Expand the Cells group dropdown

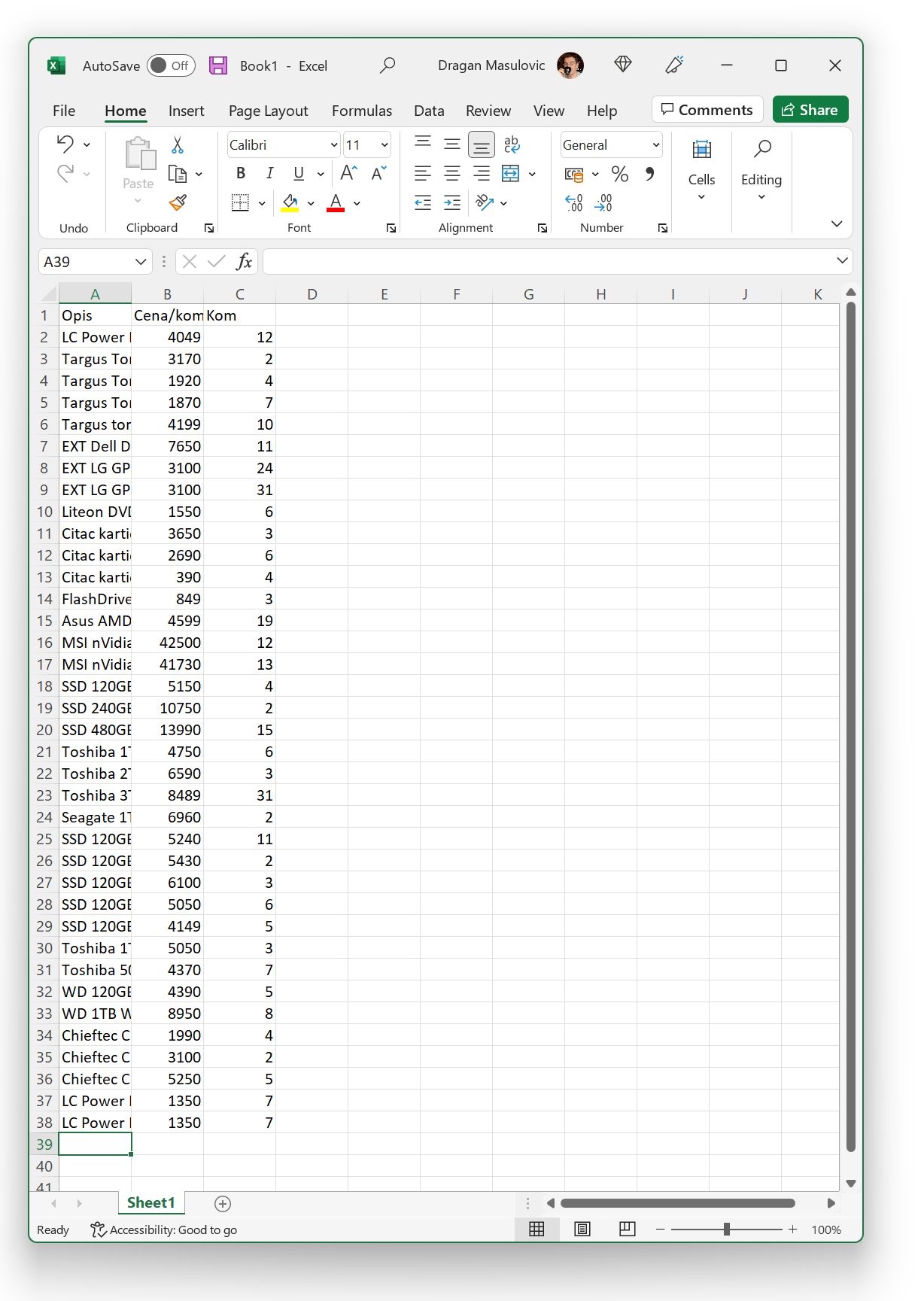pyautogui.click(x=701, y=197)
